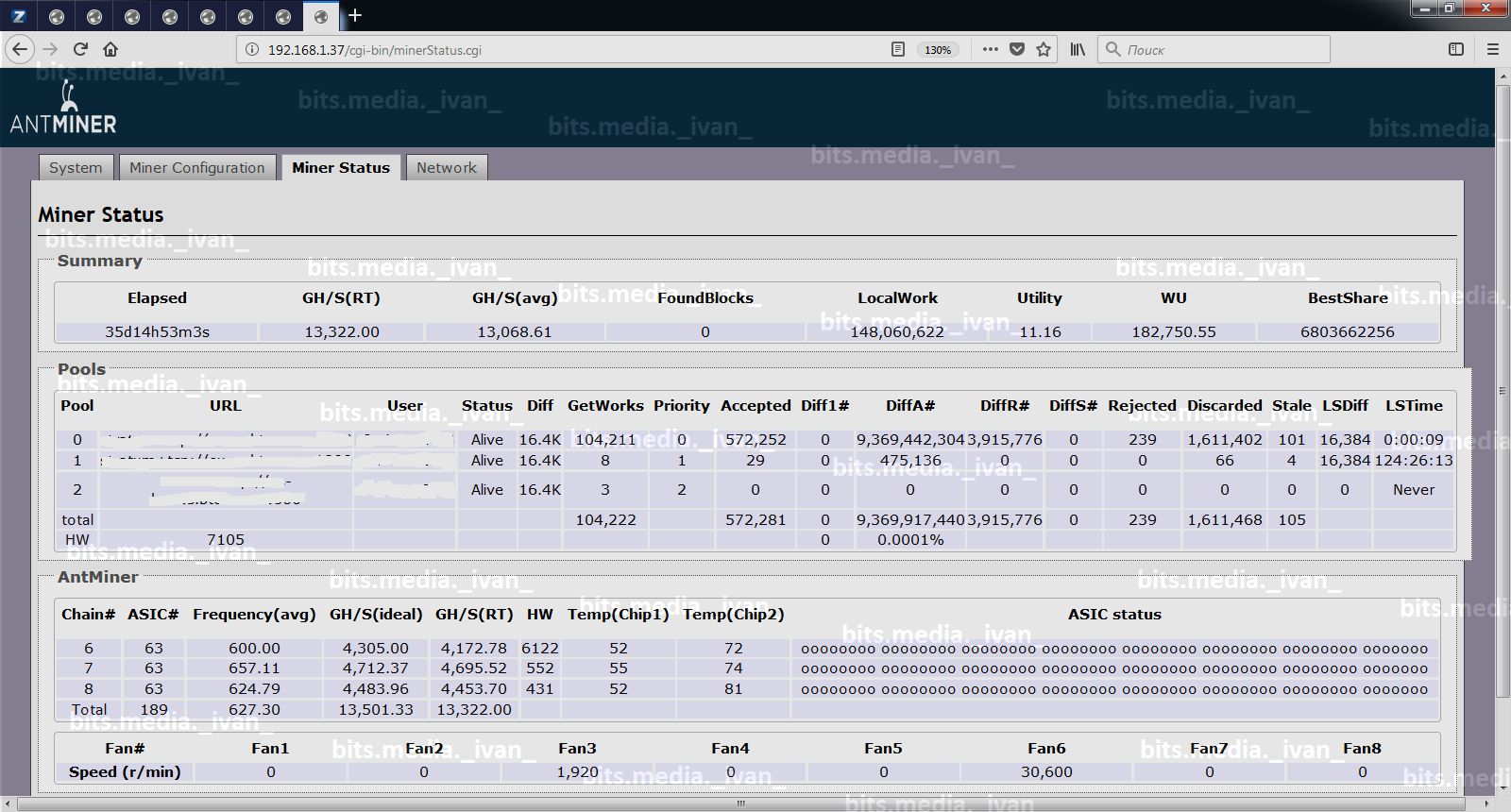
Task: Click total Discarded 1,611,468
Action: [x=1225, y=520]
